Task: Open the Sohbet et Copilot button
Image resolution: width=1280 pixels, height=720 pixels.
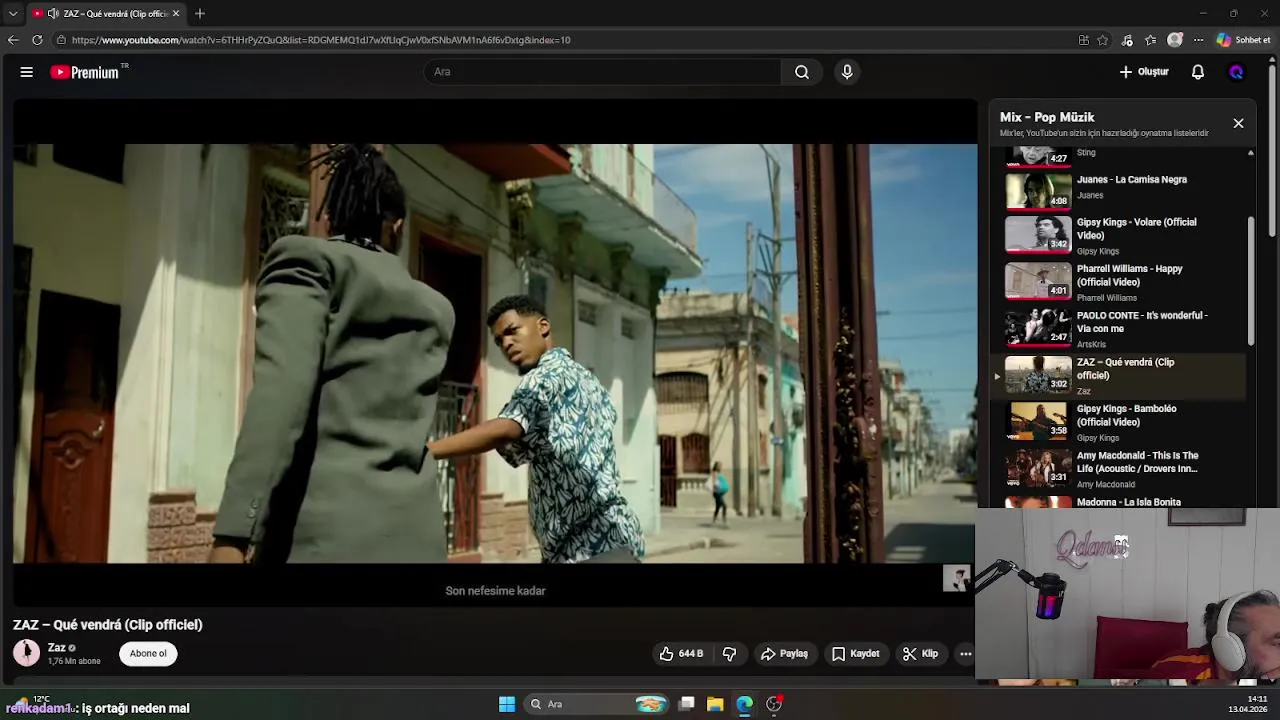Action: [x=1243, y=40]
